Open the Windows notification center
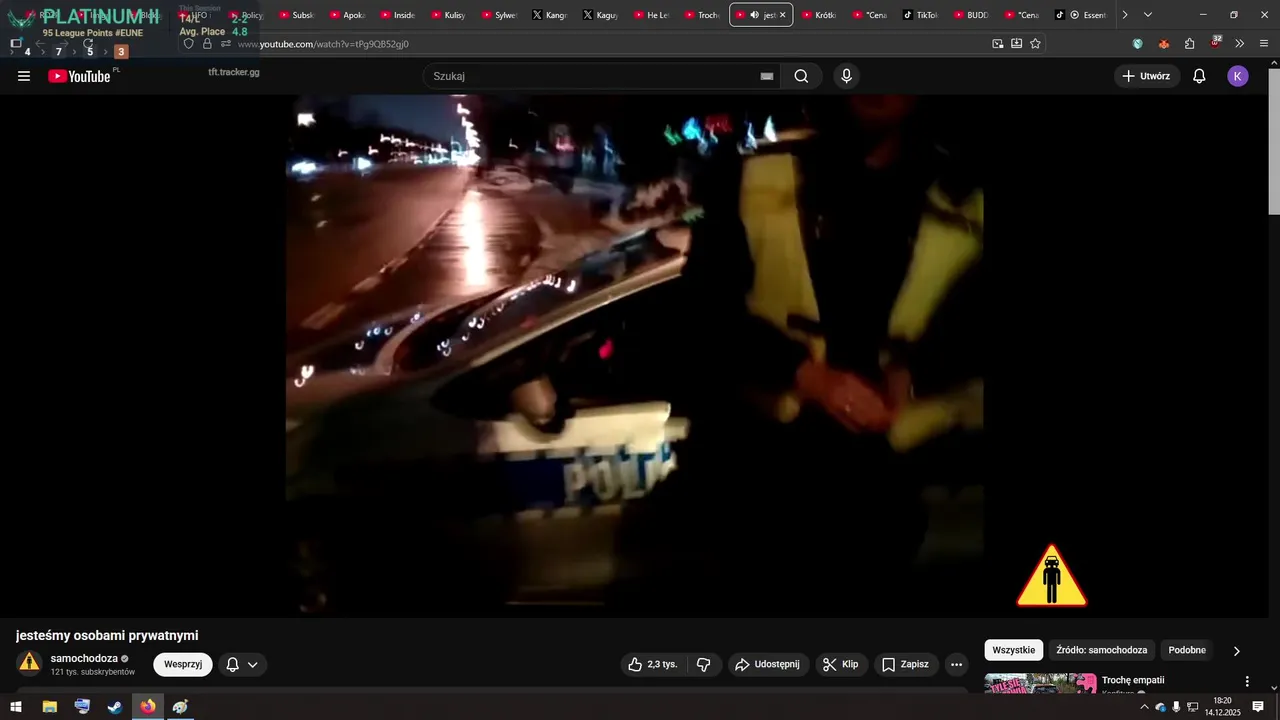This screenshot has height=720, width=1280. pos(1258,707)
